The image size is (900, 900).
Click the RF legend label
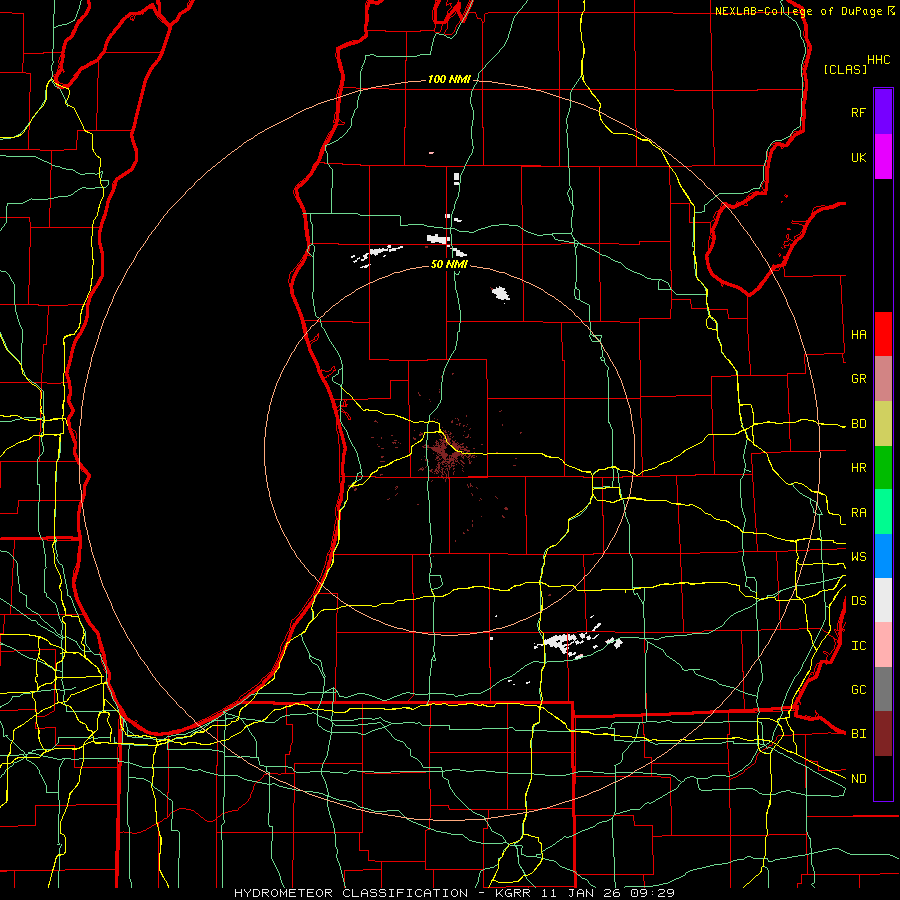(x=858, y=112)
